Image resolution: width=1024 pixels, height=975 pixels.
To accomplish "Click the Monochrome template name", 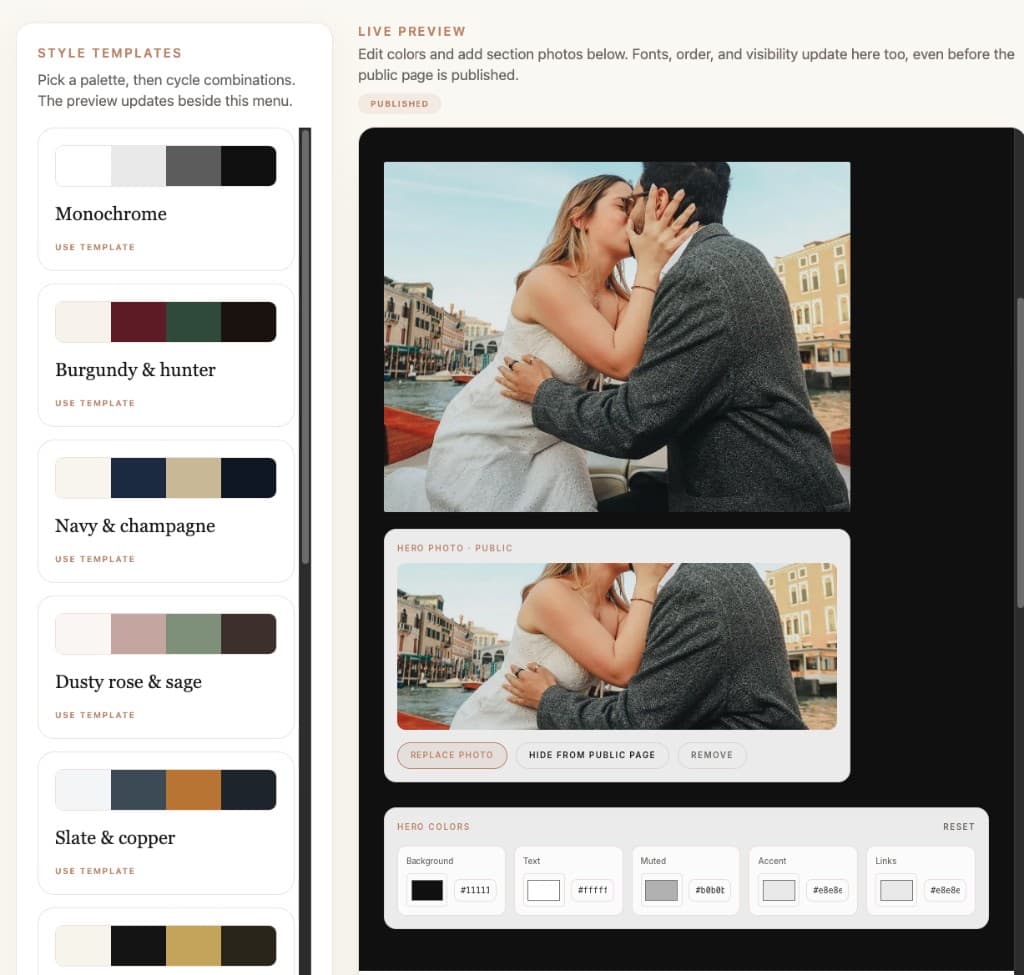I will (x=111, y=214).
